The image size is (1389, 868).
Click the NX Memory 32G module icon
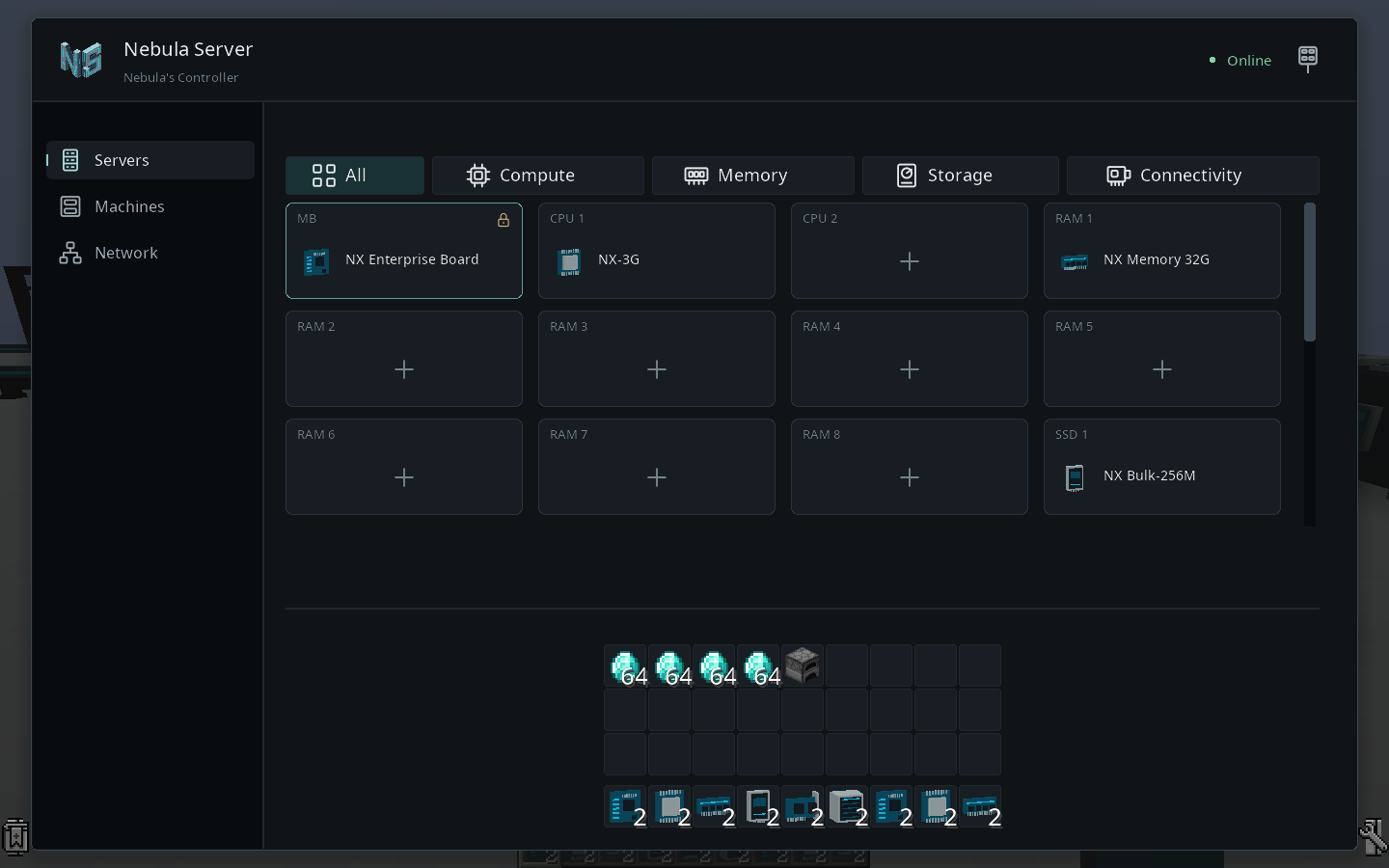point(1075,261)
